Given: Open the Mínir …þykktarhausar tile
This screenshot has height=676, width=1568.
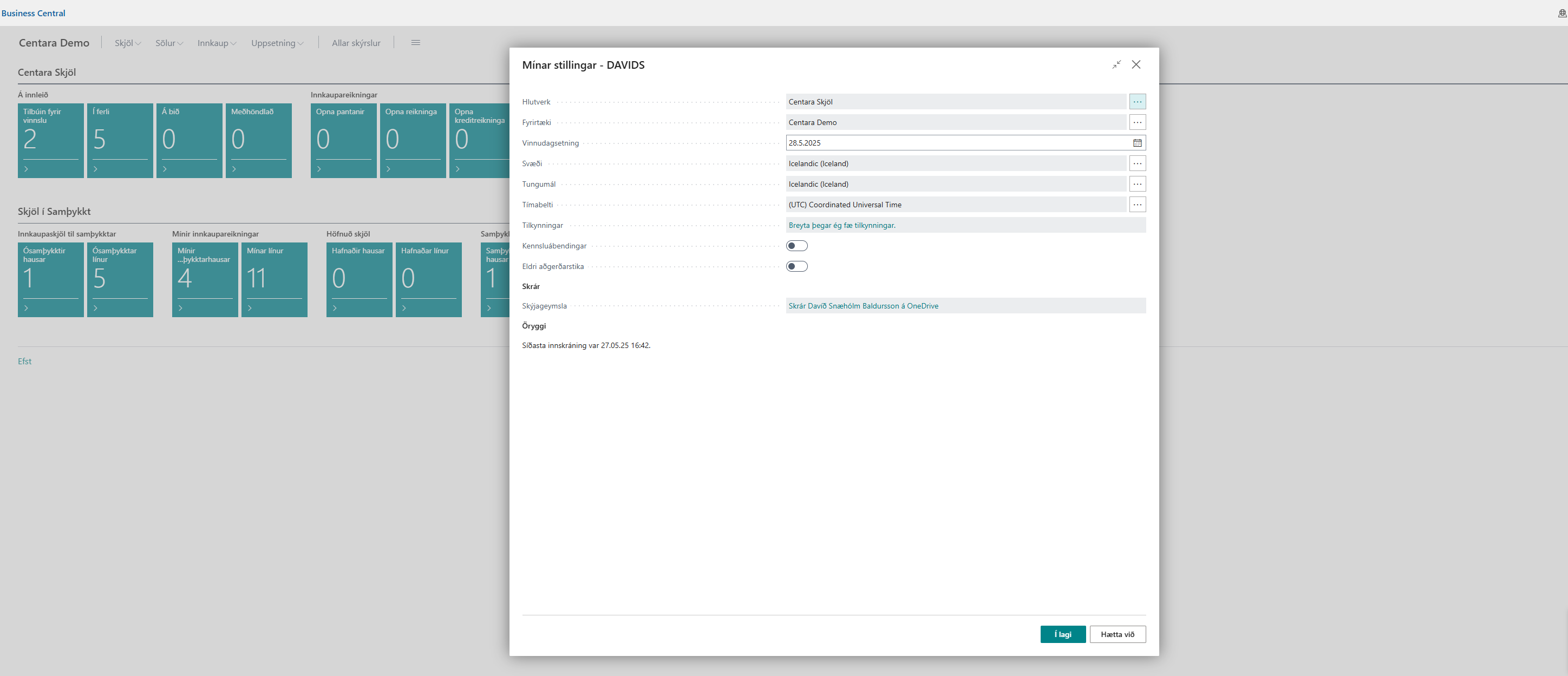Looking at the screenshot, I should (205, 280).
